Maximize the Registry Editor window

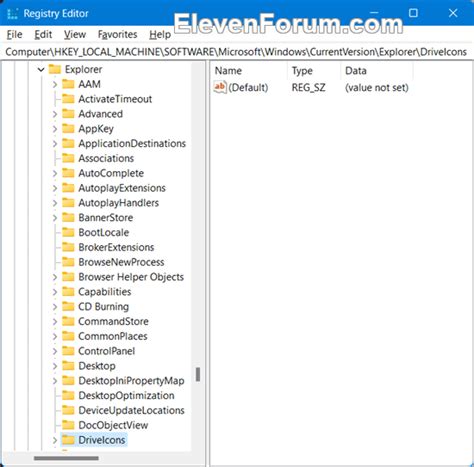click(x=413, y=13)
